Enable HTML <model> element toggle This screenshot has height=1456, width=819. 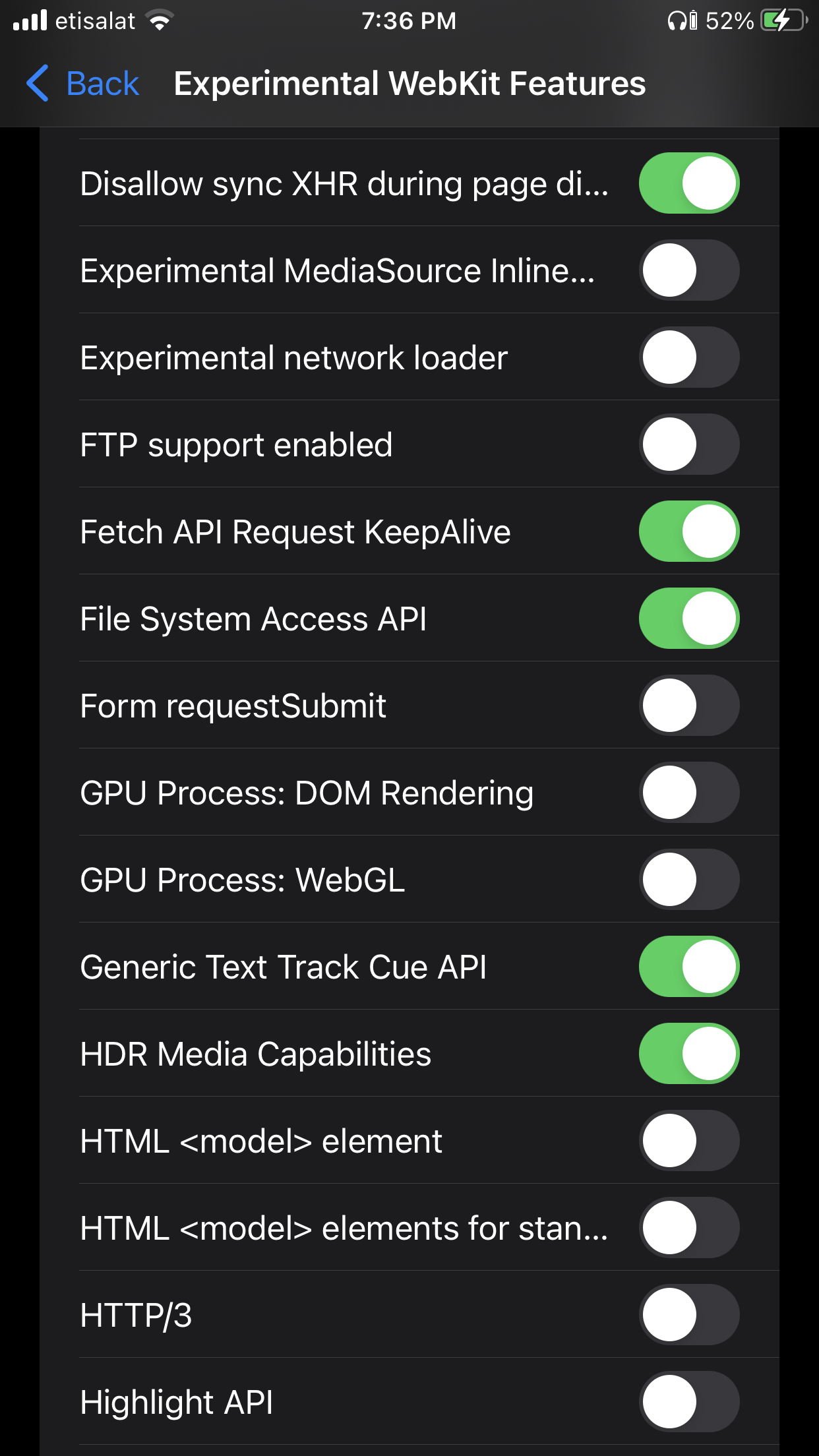[x=688, y=1141]
